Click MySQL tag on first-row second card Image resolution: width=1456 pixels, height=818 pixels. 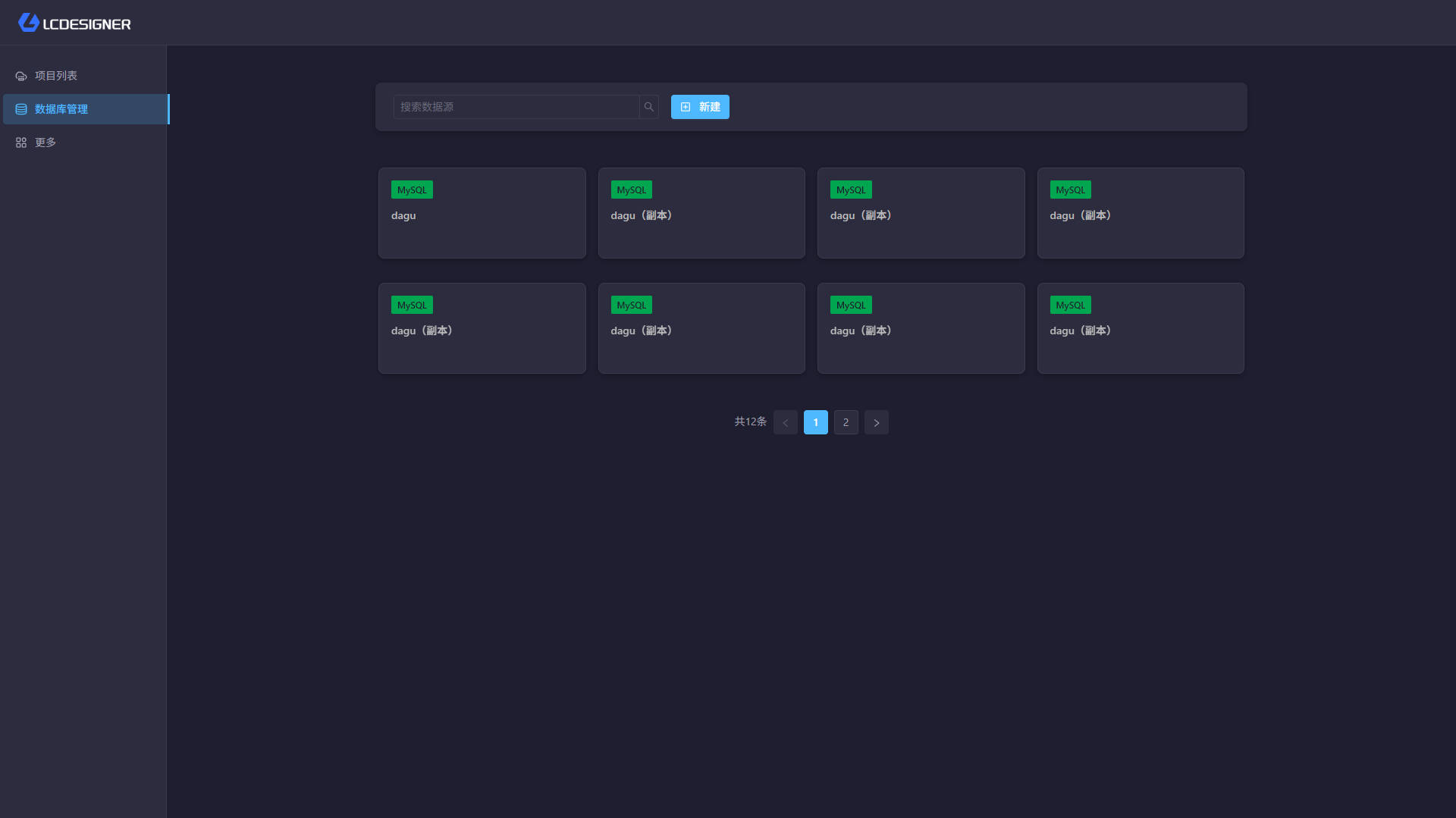tap(631, 190)
